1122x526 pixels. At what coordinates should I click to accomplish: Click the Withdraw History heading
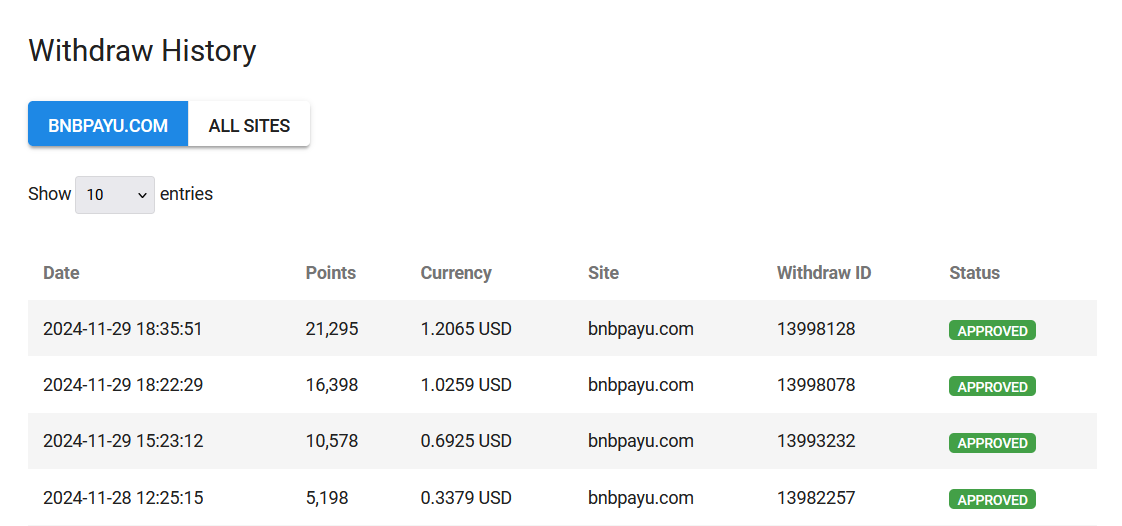click(x=142, y=51)
